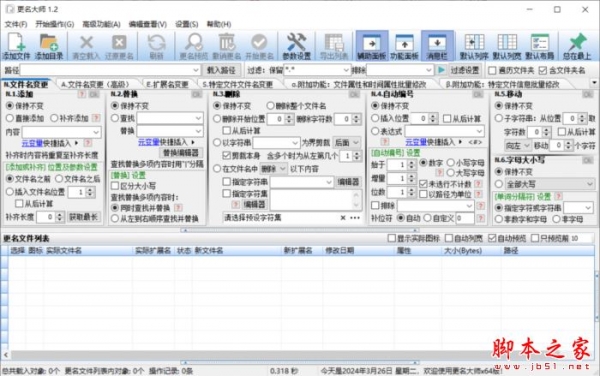600x376 pixels.
Task: Open the 查找 dropdown in N.2 替换
Action: click(198, 118)
